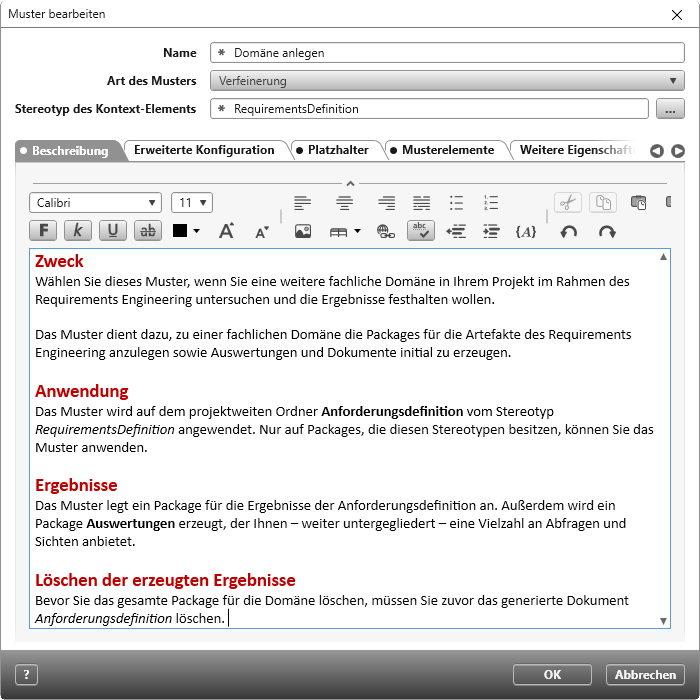Switch to the Erweiterte Konfiguration tab
This screenshot has width=700, height=700.
click(x=204, y=150)
